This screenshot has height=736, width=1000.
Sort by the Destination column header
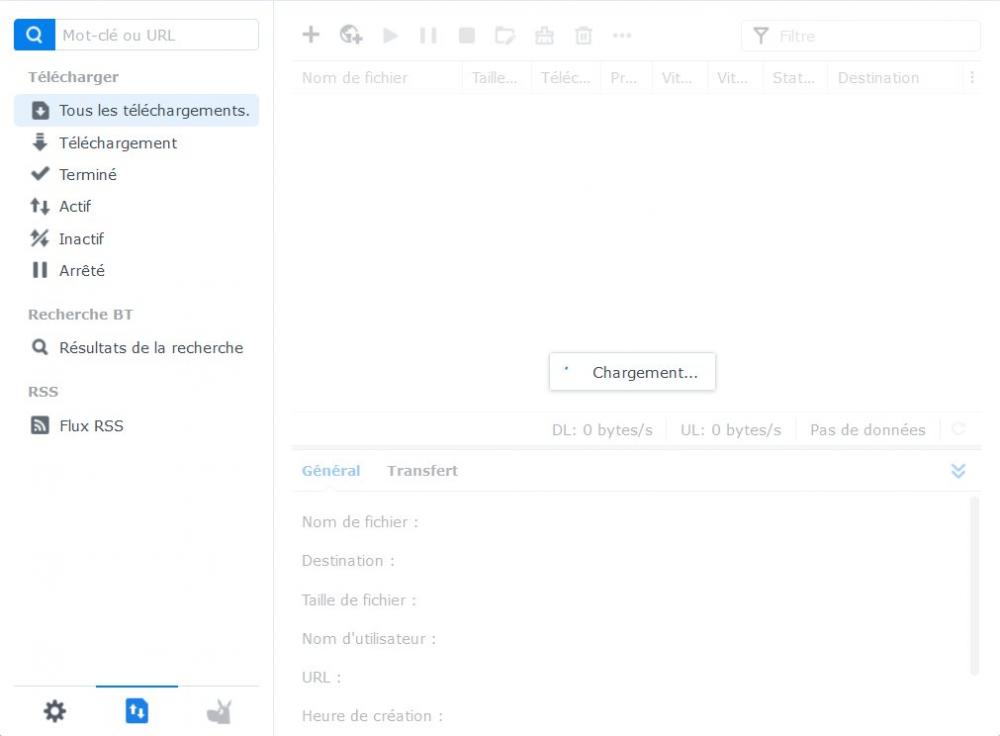click(x=894, y=78)
